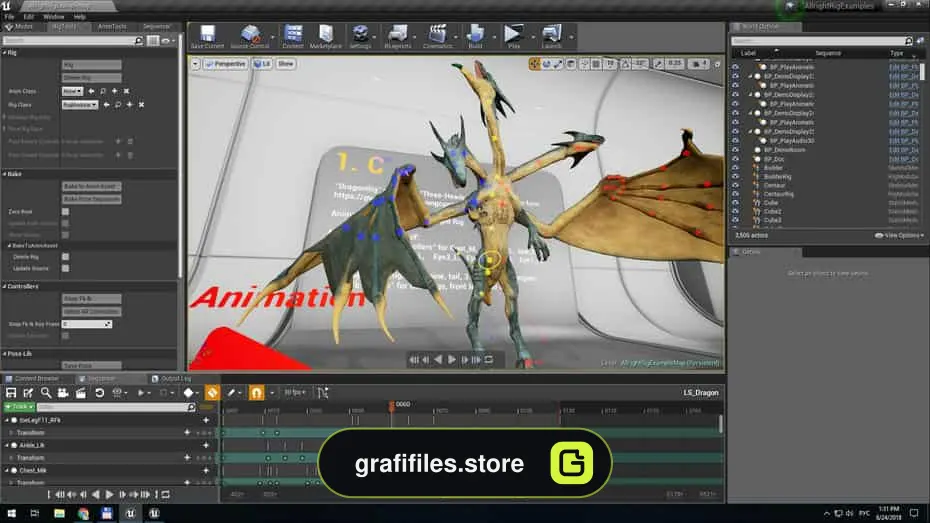Click the Sequencer render movie clapboard icon

point(81,393)
